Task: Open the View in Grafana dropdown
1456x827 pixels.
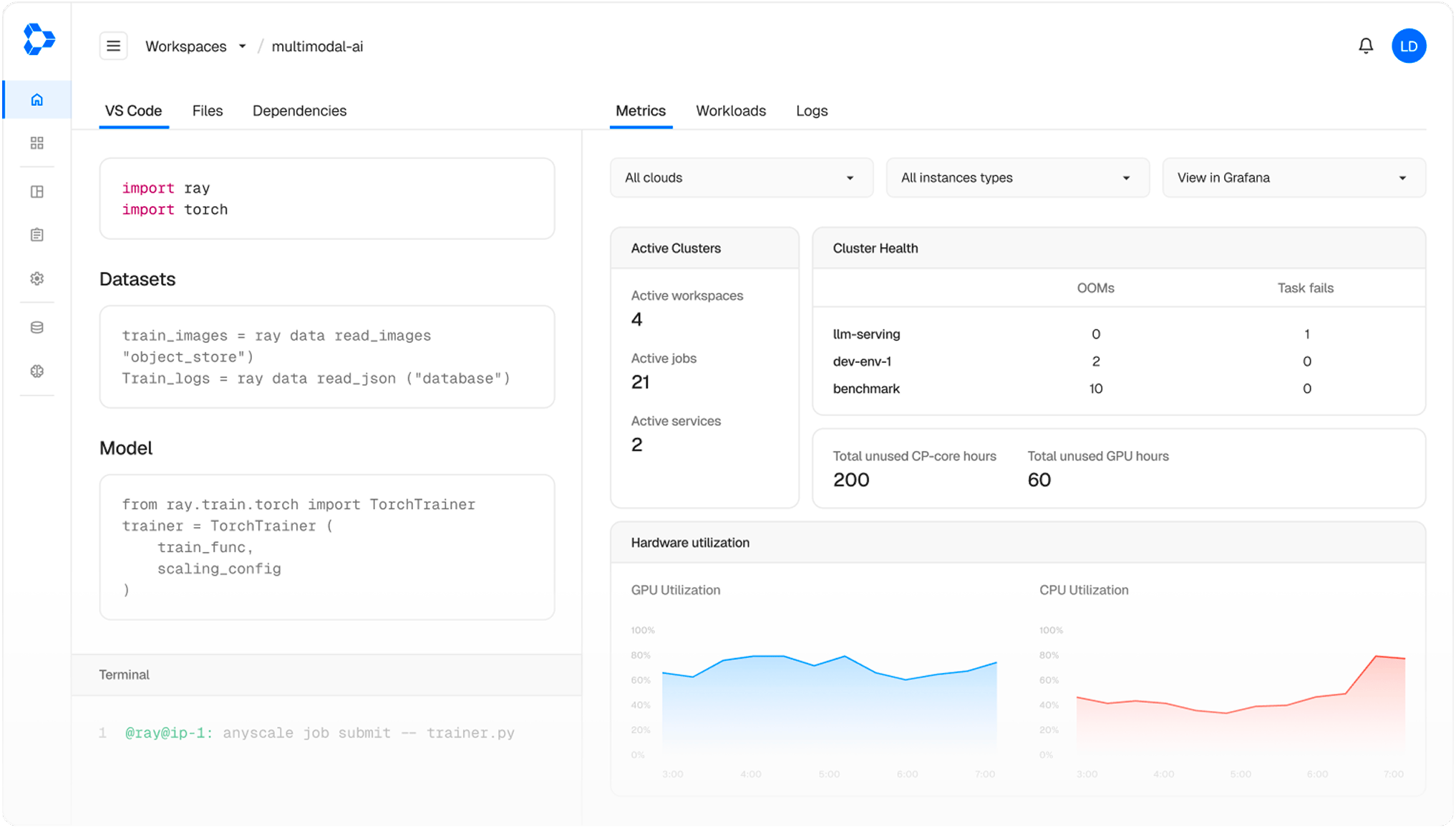Action: [x=1294, y=178]
